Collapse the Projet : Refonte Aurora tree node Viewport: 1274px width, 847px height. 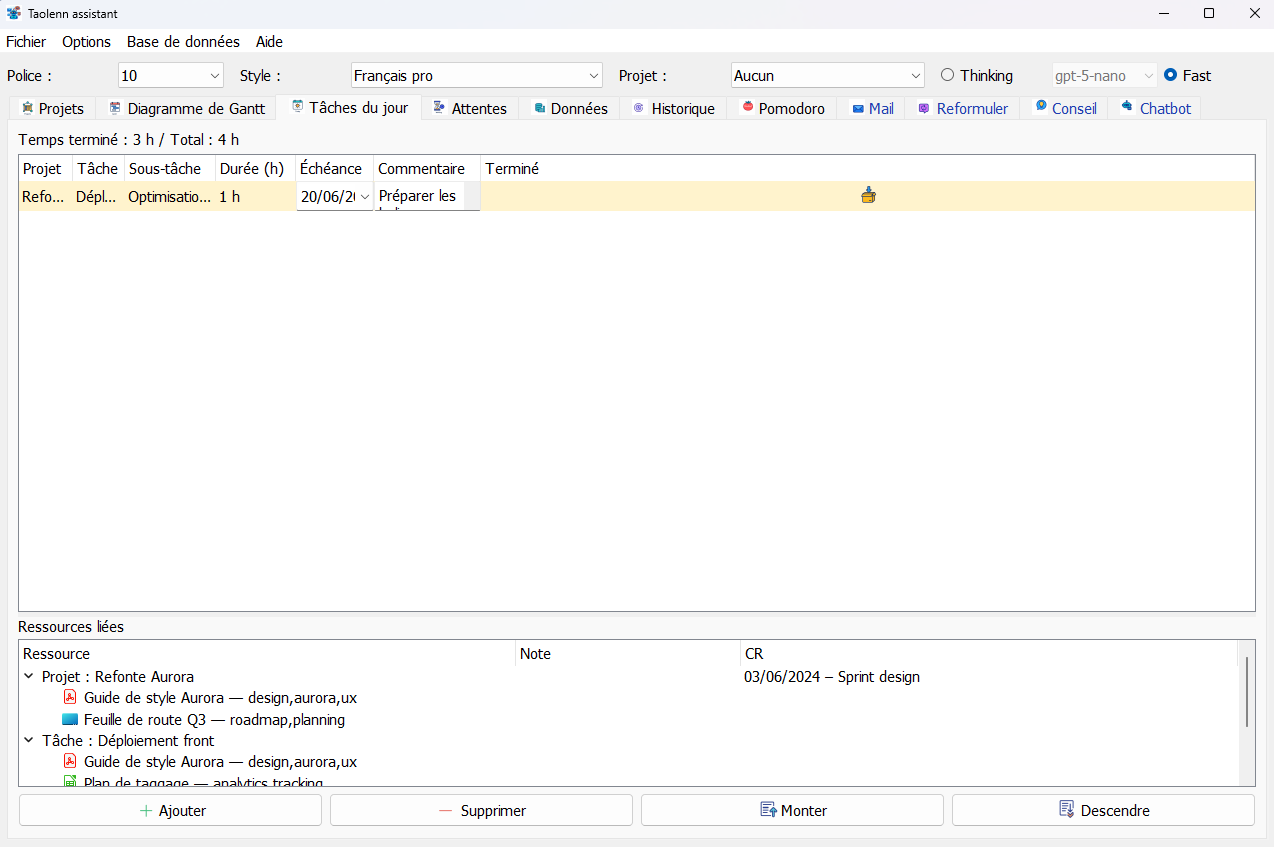28,677
